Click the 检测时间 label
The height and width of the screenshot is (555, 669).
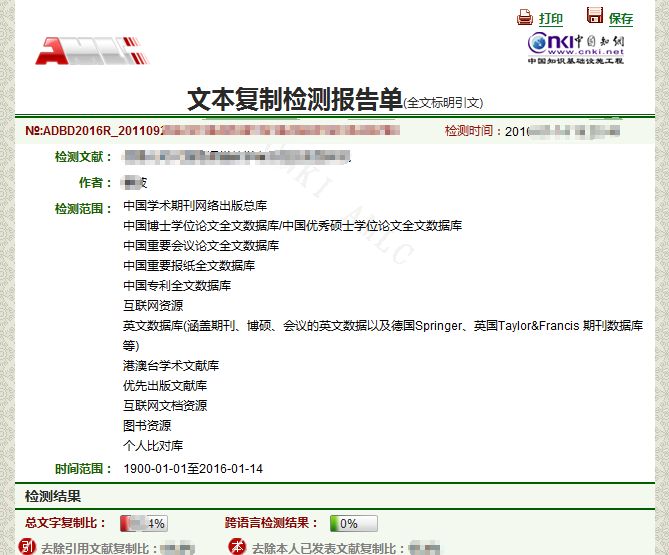[468, 131]
